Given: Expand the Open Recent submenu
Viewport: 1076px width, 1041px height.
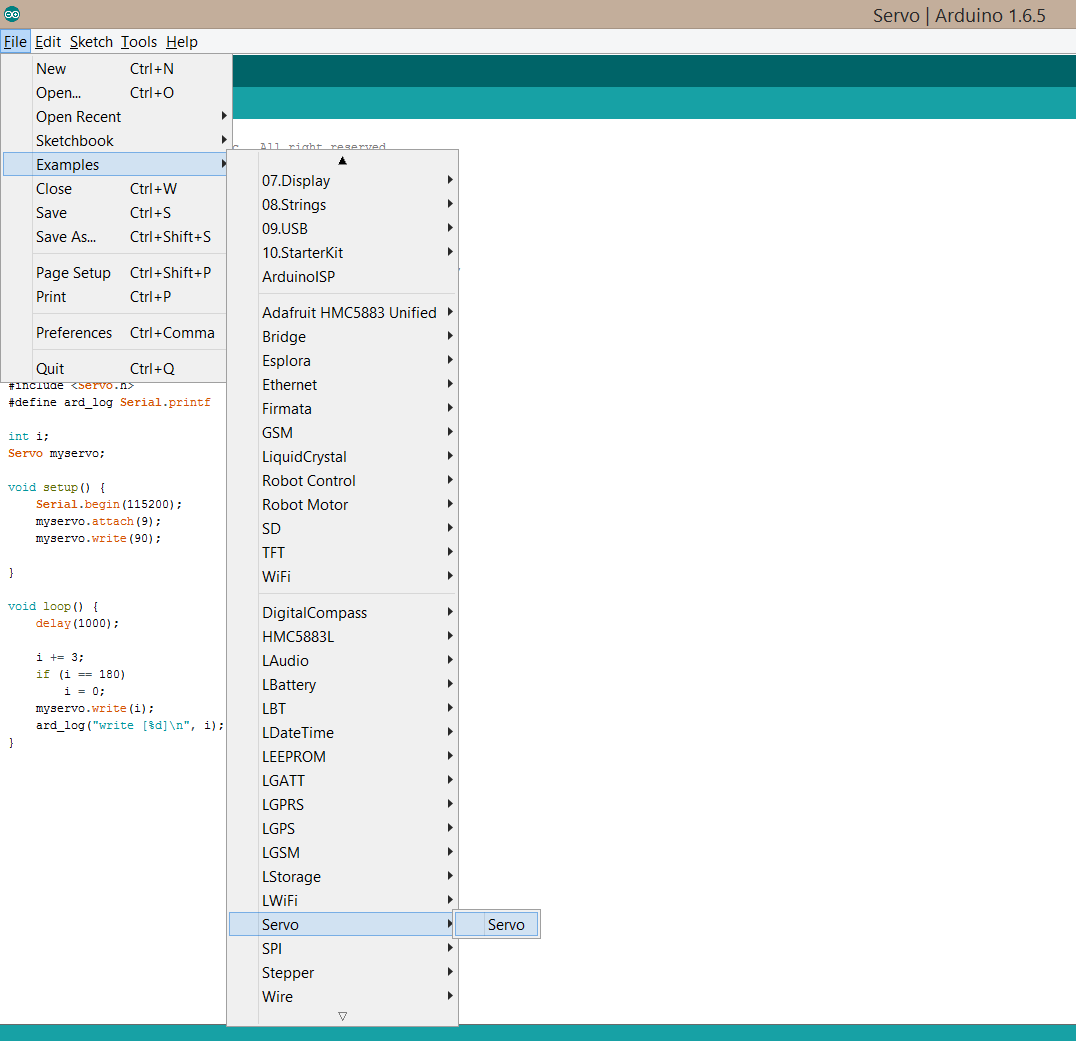Looking at the screenshot, I should pos(115,117).
